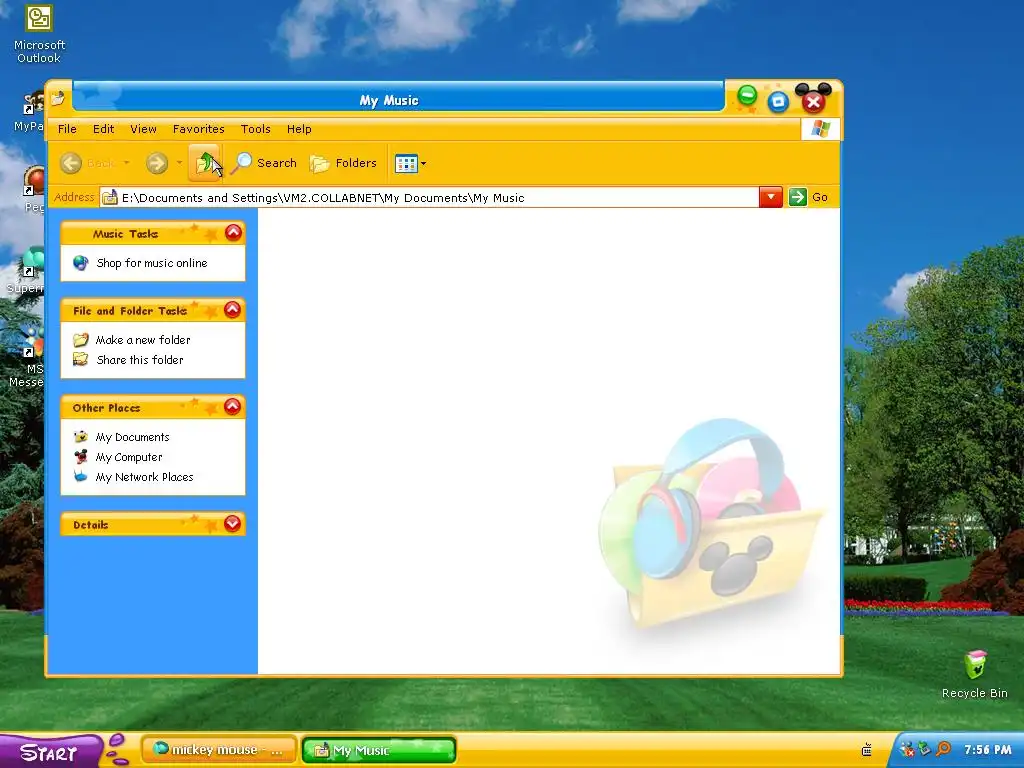Image resolution: width=1024 pixels, height=768 pixels.
Task: Toggle the Folders pane button
Action: click(344, 163)
